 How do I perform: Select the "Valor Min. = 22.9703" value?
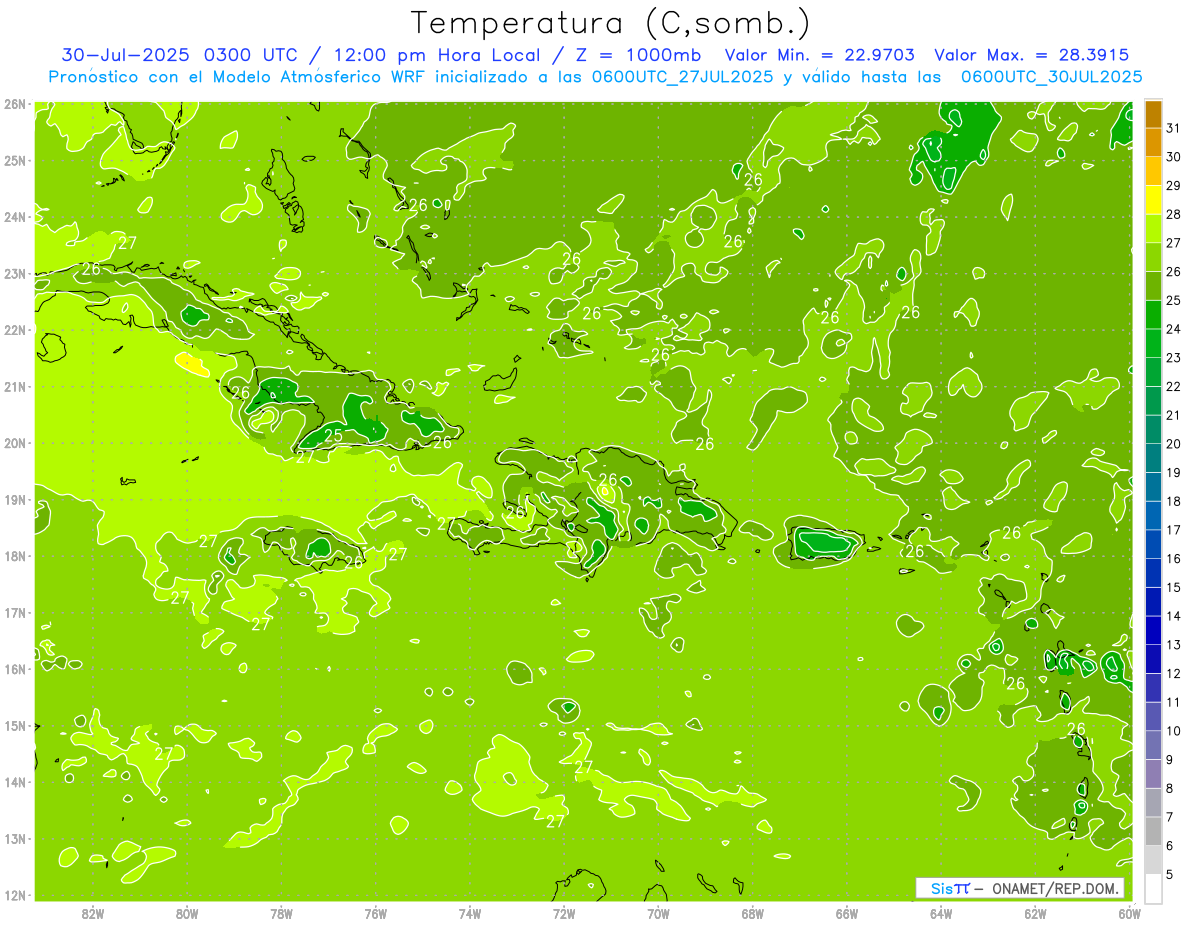pos(820,55)
